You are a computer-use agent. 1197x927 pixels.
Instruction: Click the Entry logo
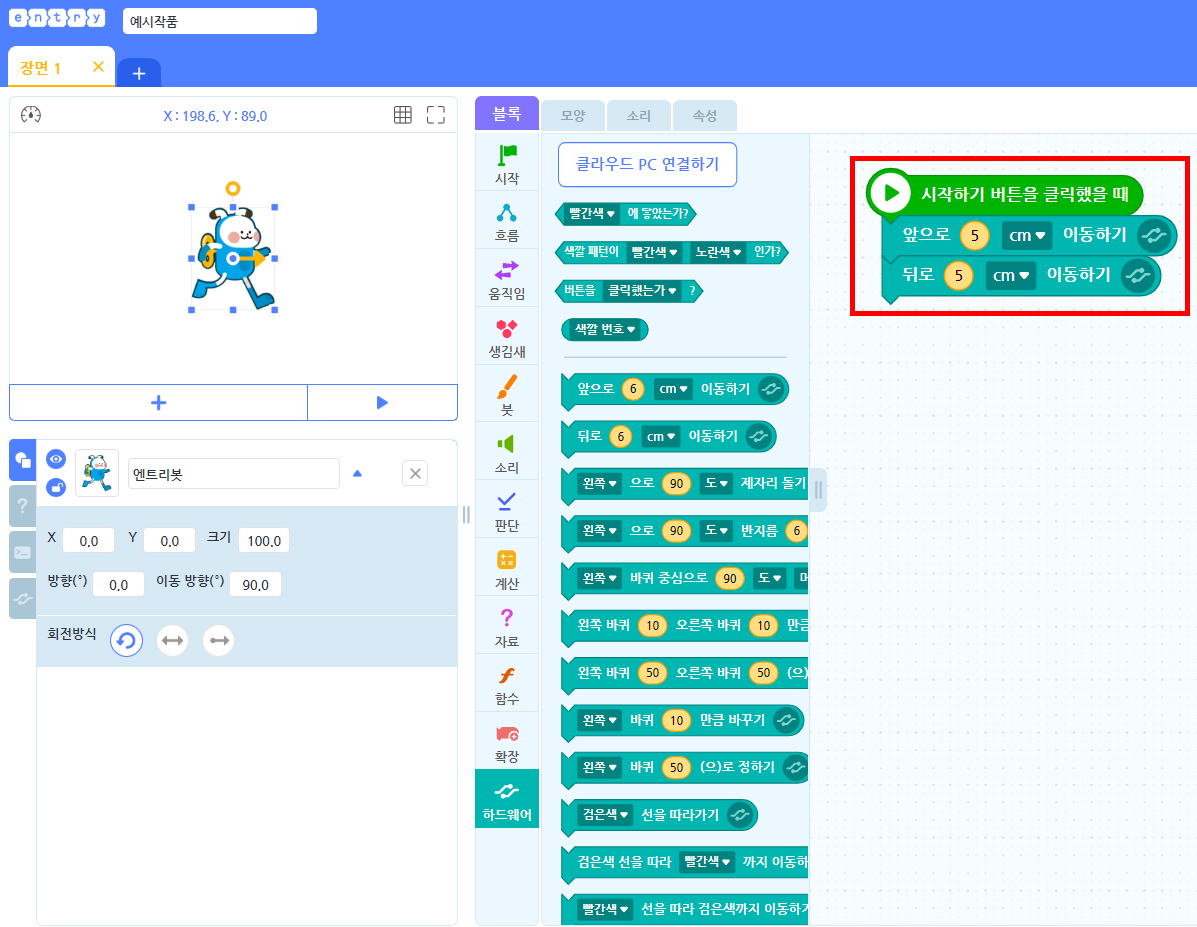(x=57, y=18)
